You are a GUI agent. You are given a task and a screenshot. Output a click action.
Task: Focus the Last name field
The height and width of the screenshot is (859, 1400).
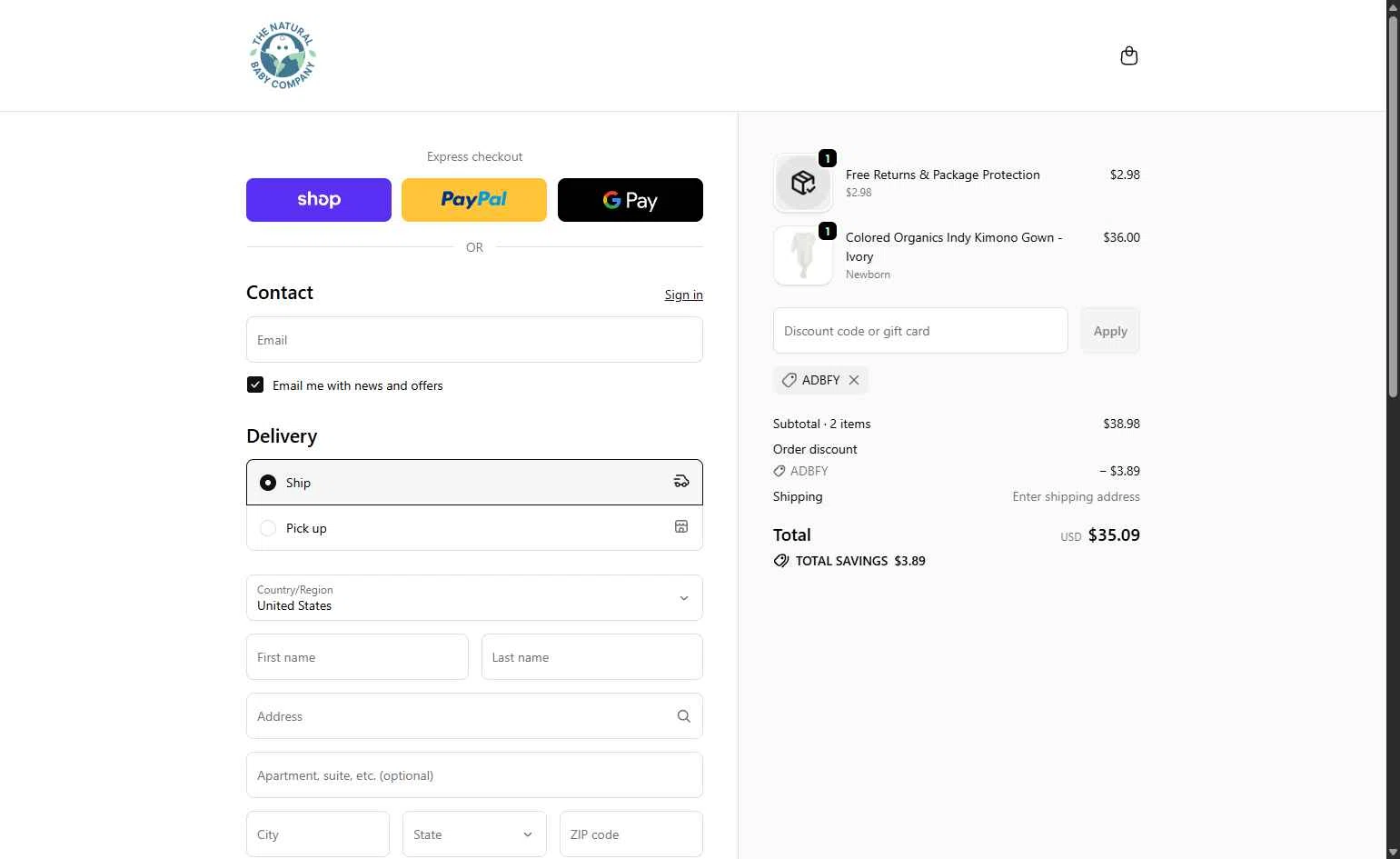pyautogui.click(x=592, y=656)
